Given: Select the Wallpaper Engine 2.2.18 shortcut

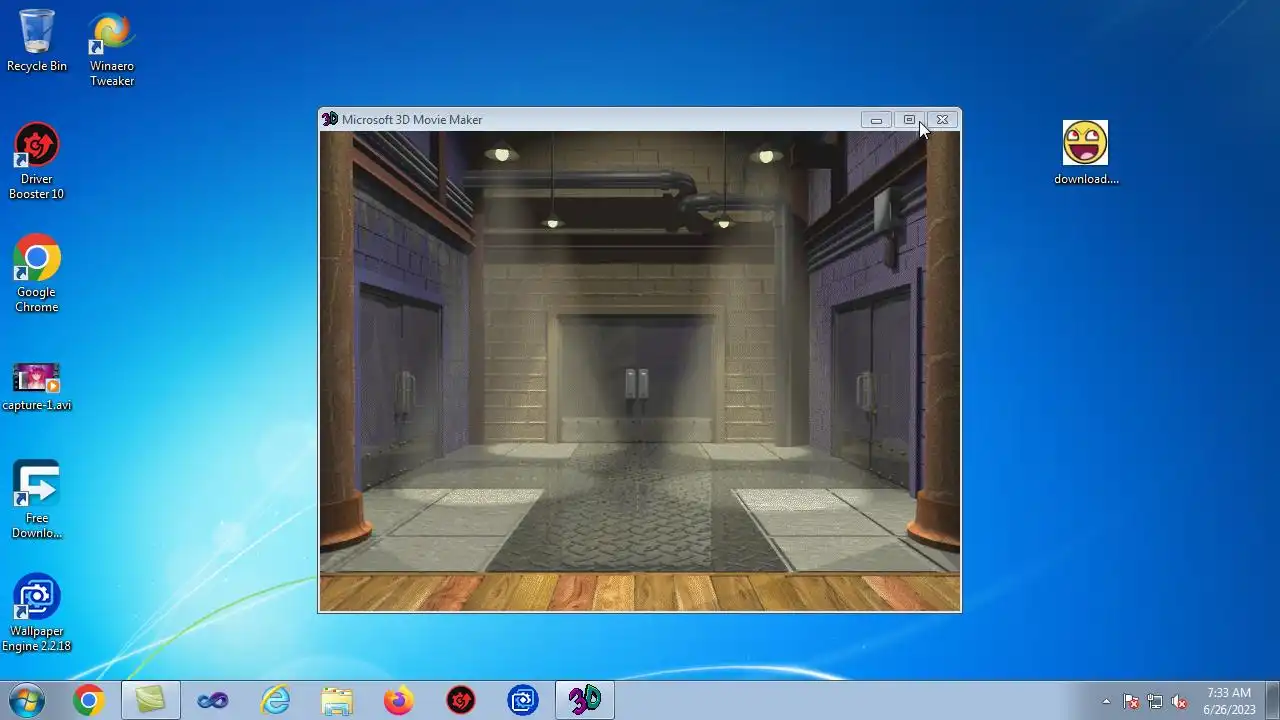Looking at the screenshot, I should (37, 613).
